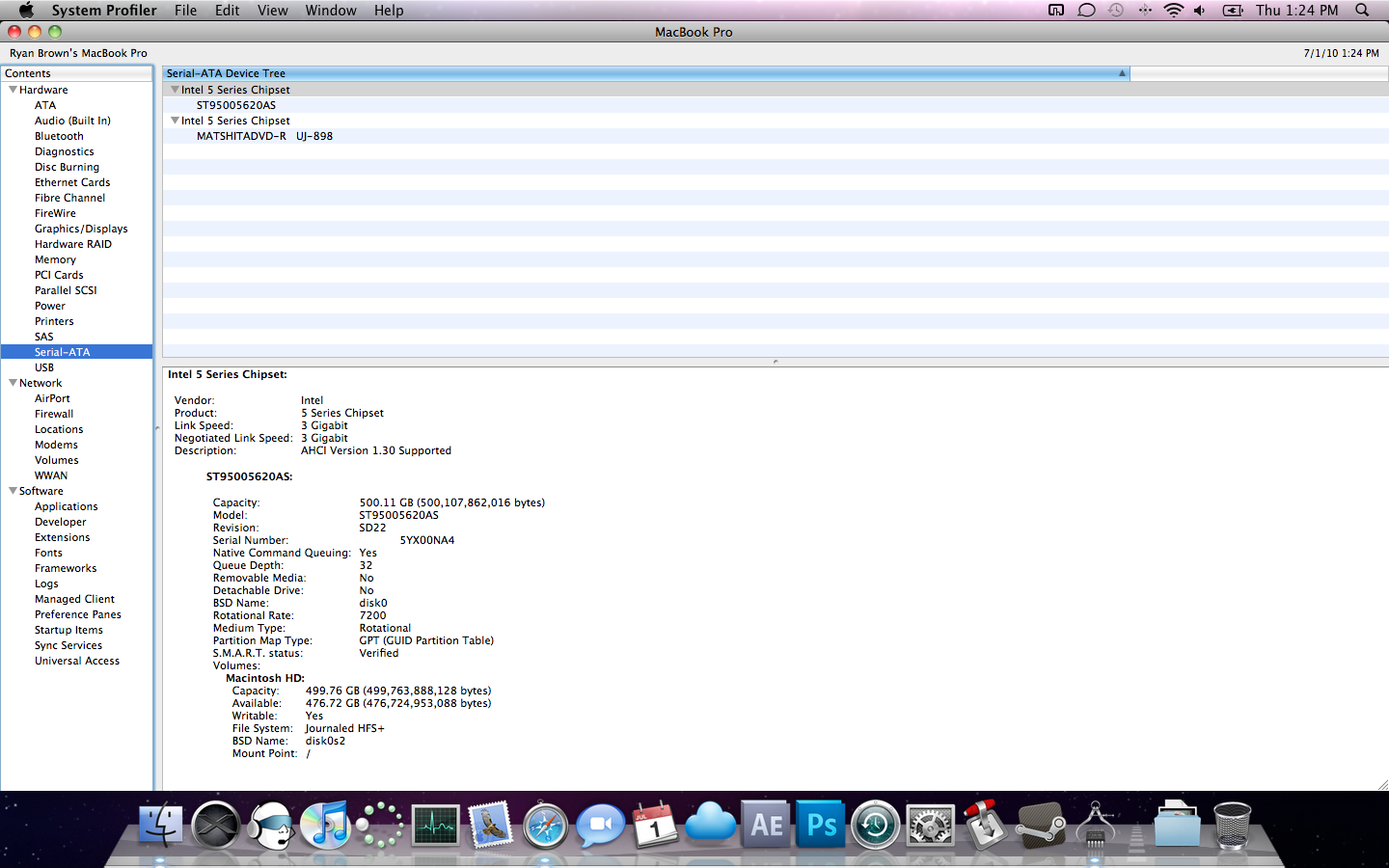Launch Mail from the Dock

490,826
